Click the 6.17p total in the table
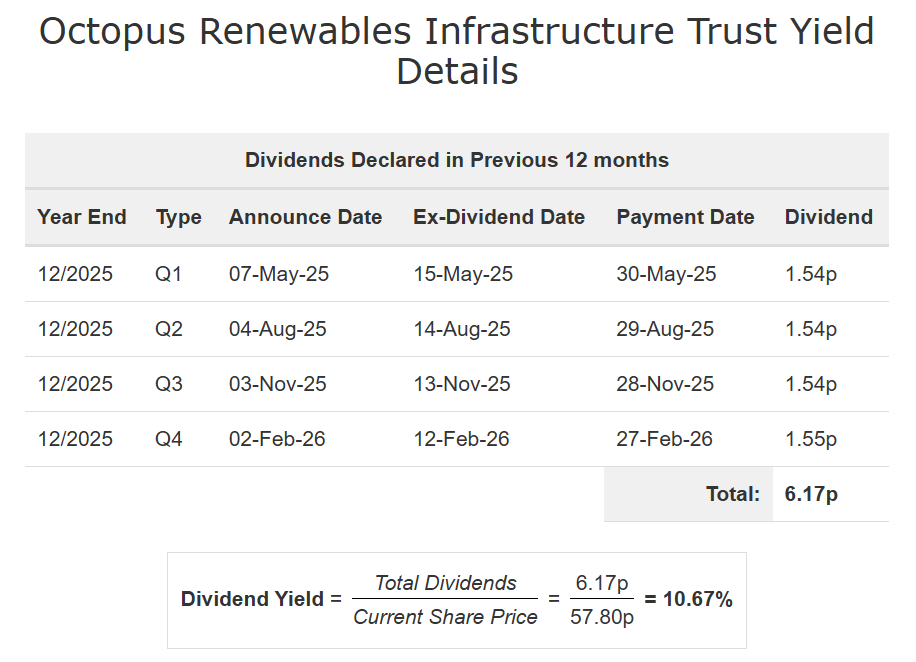This screenshot has height=662, width=916. [811, 494]
